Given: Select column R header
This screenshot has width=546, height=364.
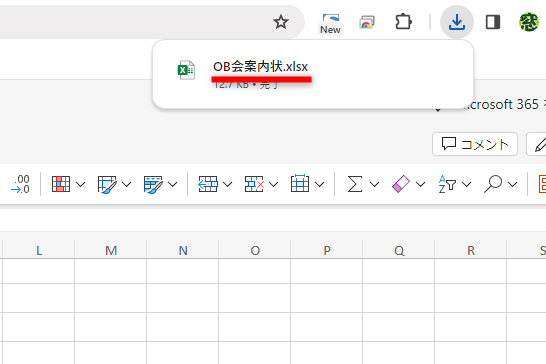Looking at the screenshot, I should pyautogui.click(x=471, y=250).
